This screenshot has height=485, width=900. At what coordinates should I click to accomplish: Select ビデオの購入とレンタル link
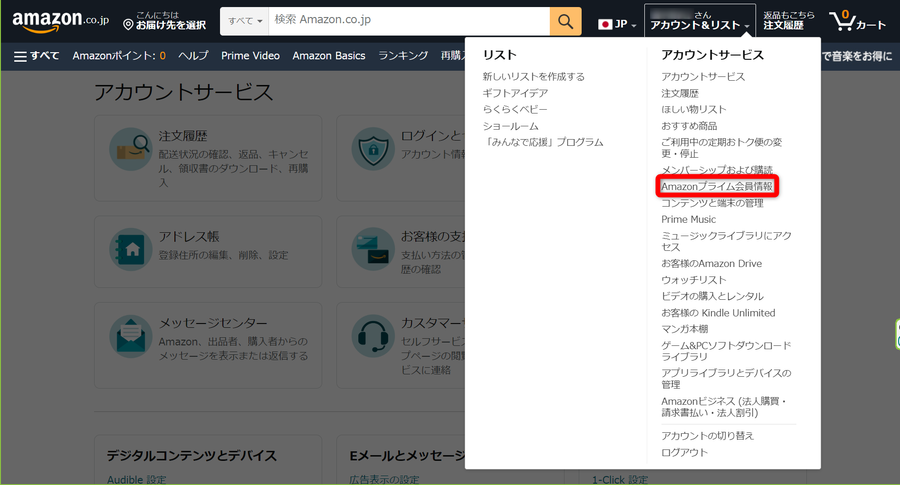(712, 296)
